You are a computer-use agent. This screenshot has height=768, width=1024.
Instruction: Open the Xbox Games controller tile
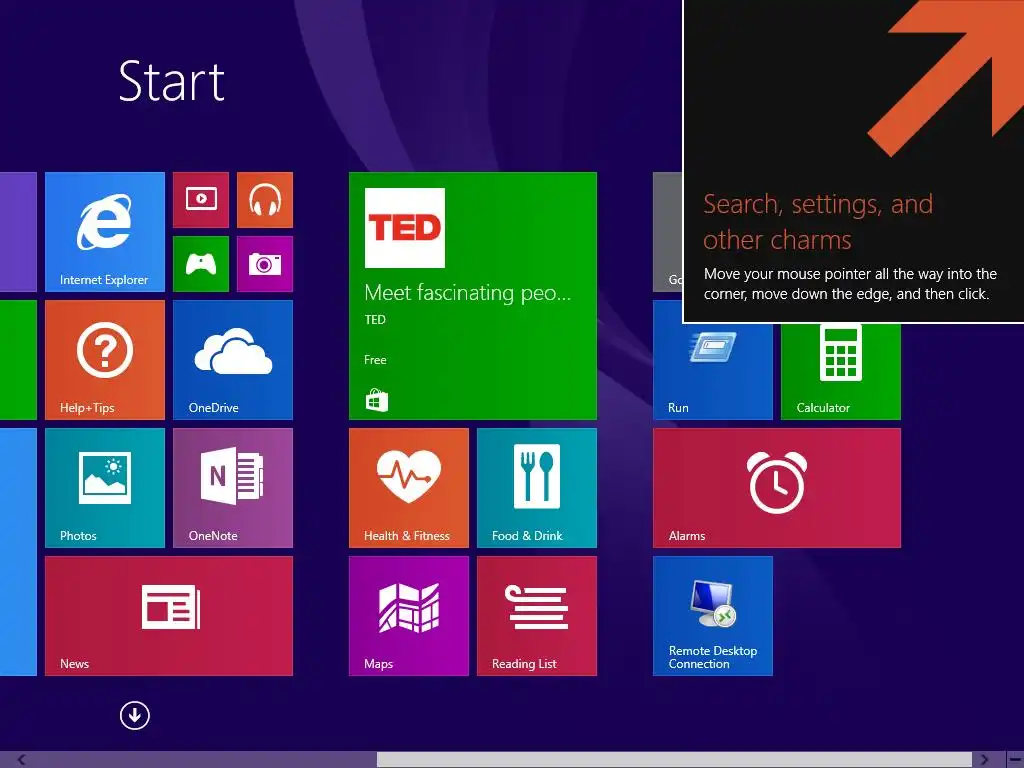click(x=201, y=264)
